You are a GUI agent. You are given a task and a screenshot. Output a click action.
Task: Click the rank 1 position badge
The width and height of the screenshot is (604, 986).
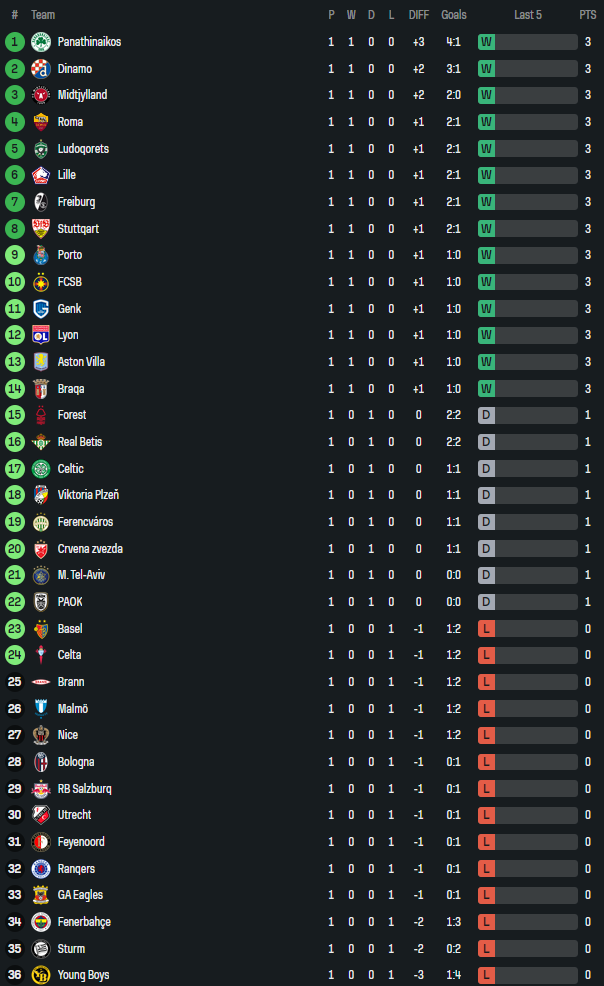pos(14,42)
